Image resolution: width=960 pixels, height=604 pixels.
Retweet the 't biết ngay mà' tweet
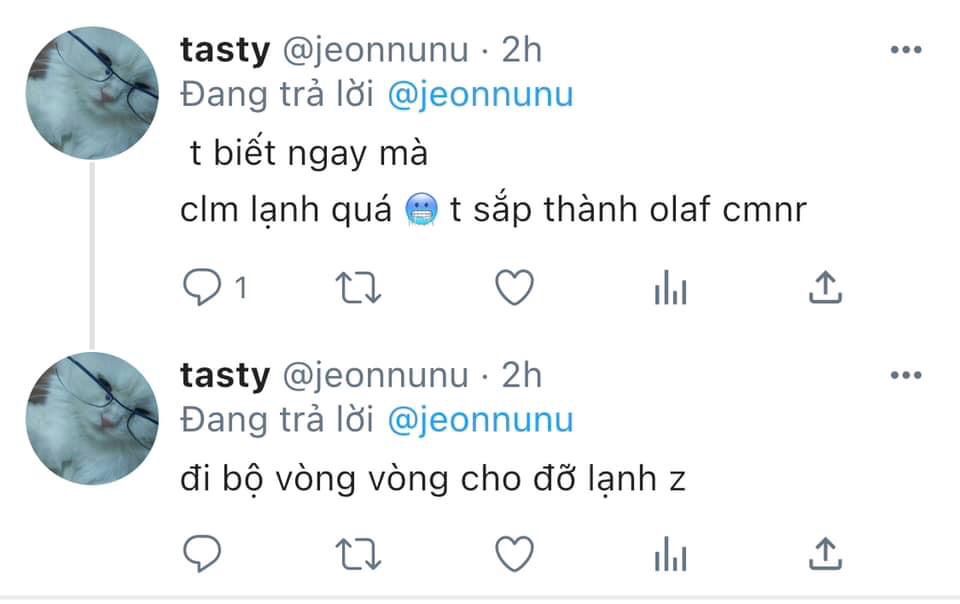(x=358, y=288)
